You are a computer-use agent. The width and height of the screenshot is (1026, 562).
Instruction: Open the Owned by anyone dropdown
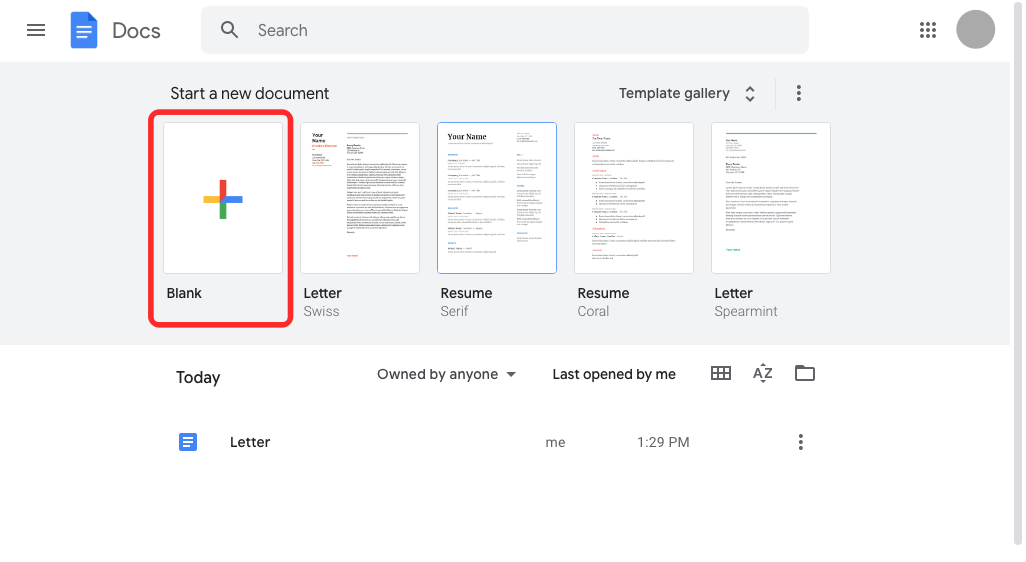pyautogui.click(x=446, y=374)
